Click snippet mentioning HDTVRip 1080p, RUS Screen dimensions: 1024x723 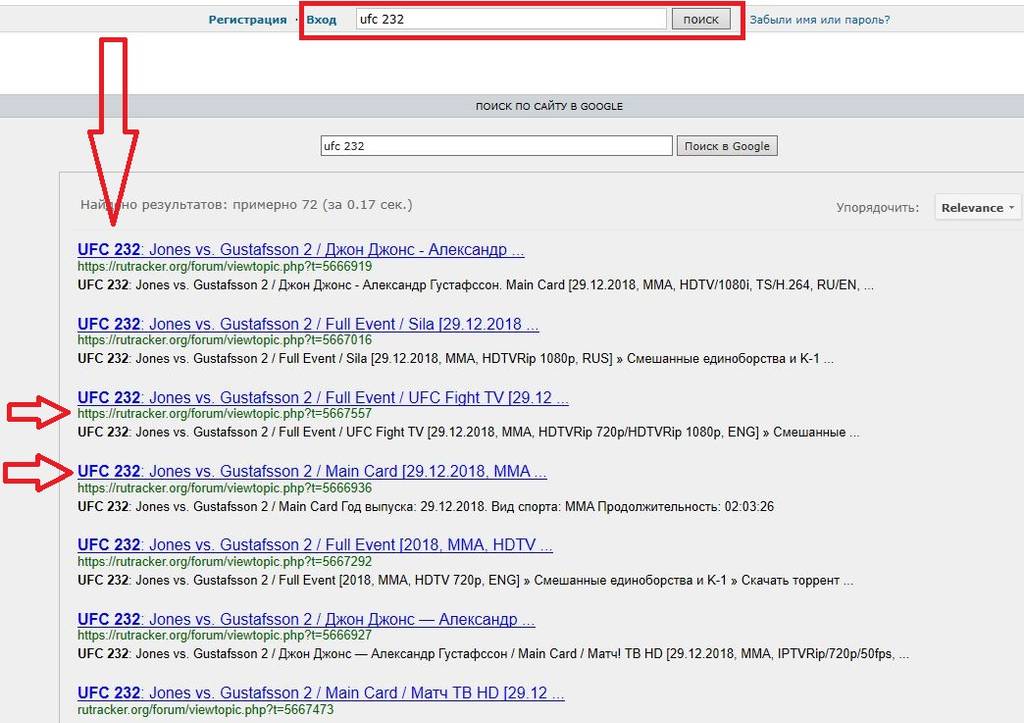pos(455,359)
